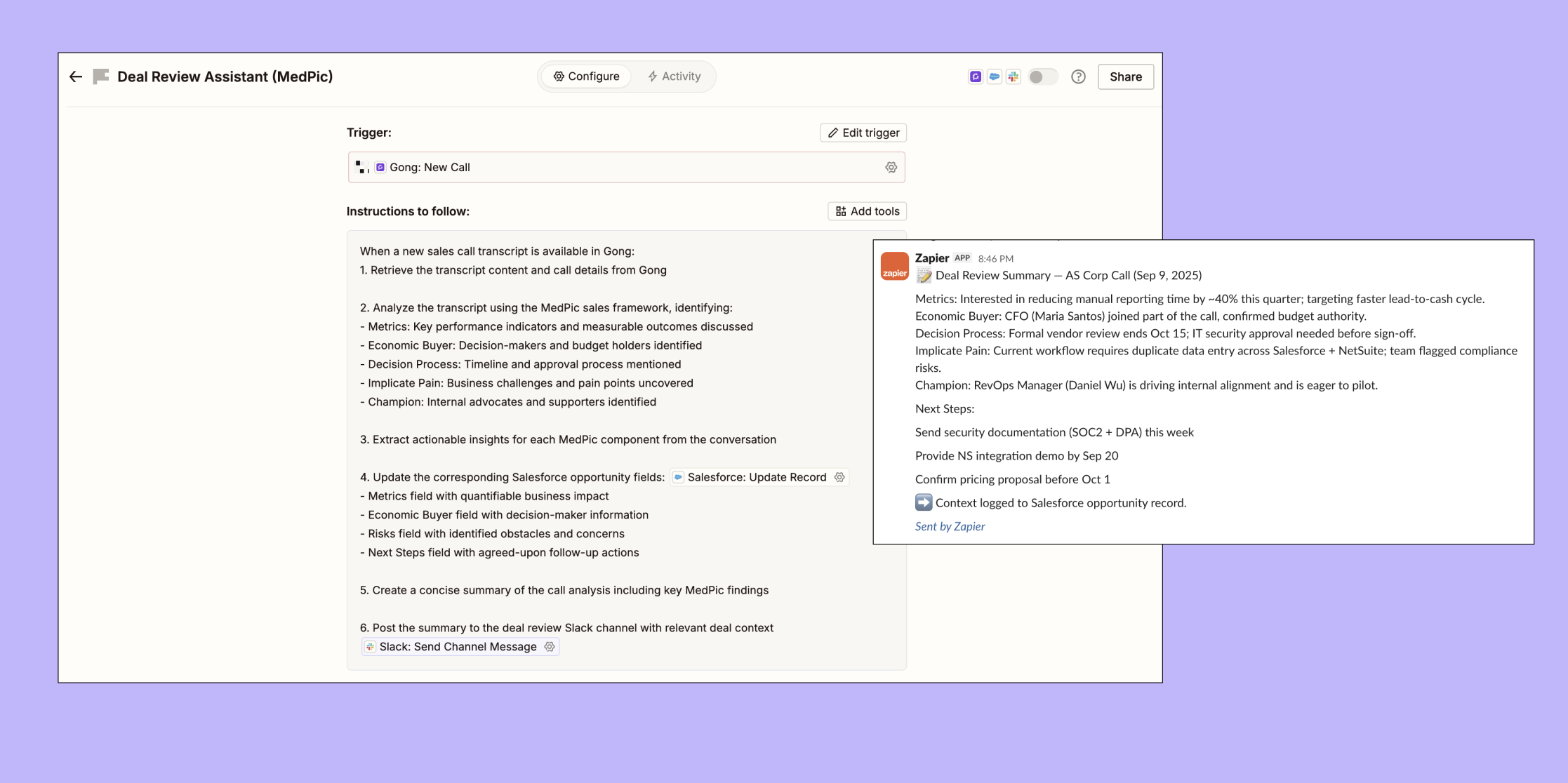Click the small Salesforce icon in Update Record chip
The width and height of the screenshot is (1568, 783).
[678, 477]
